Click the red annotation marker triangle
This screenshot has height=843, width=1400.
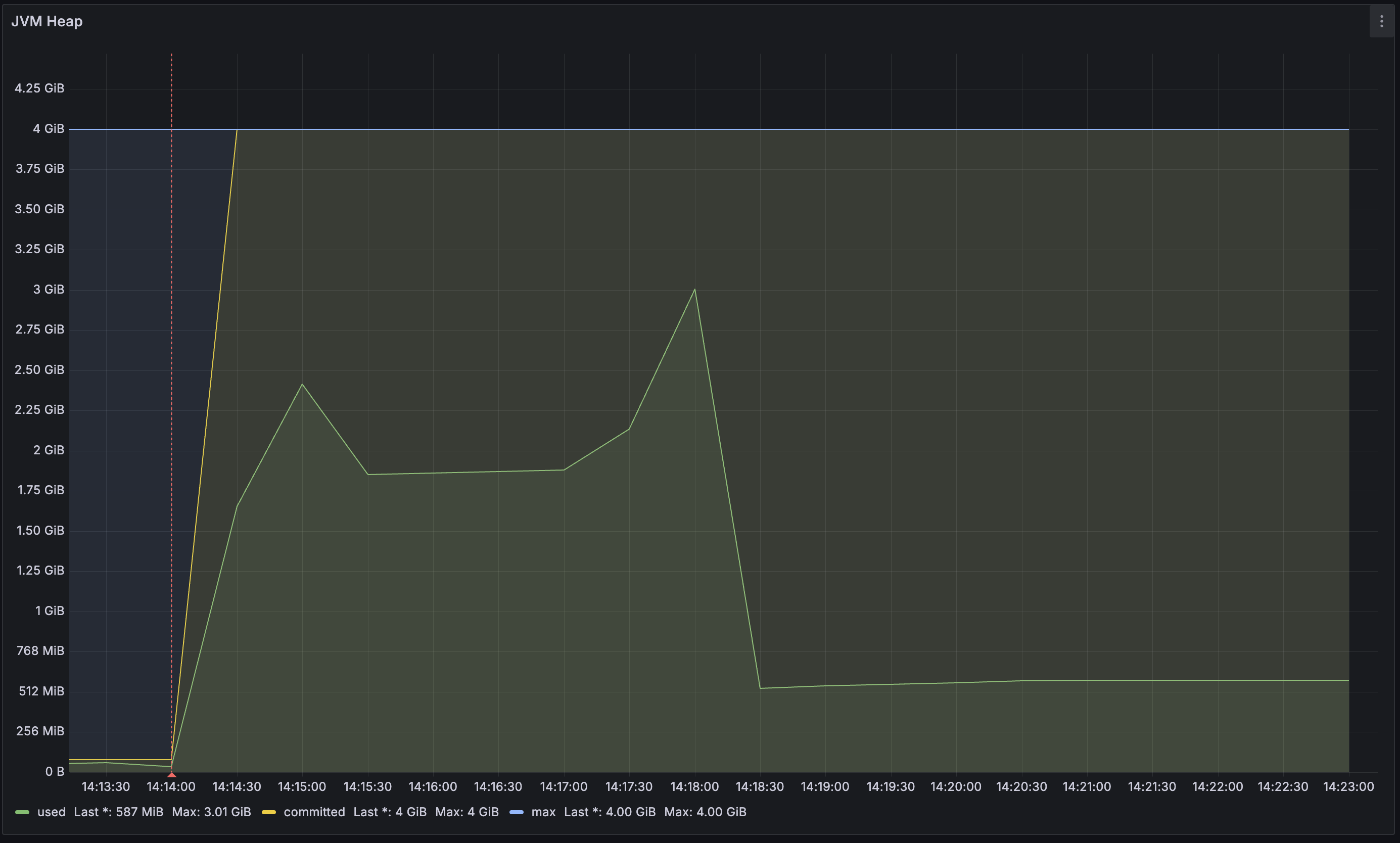pos(171,774)
